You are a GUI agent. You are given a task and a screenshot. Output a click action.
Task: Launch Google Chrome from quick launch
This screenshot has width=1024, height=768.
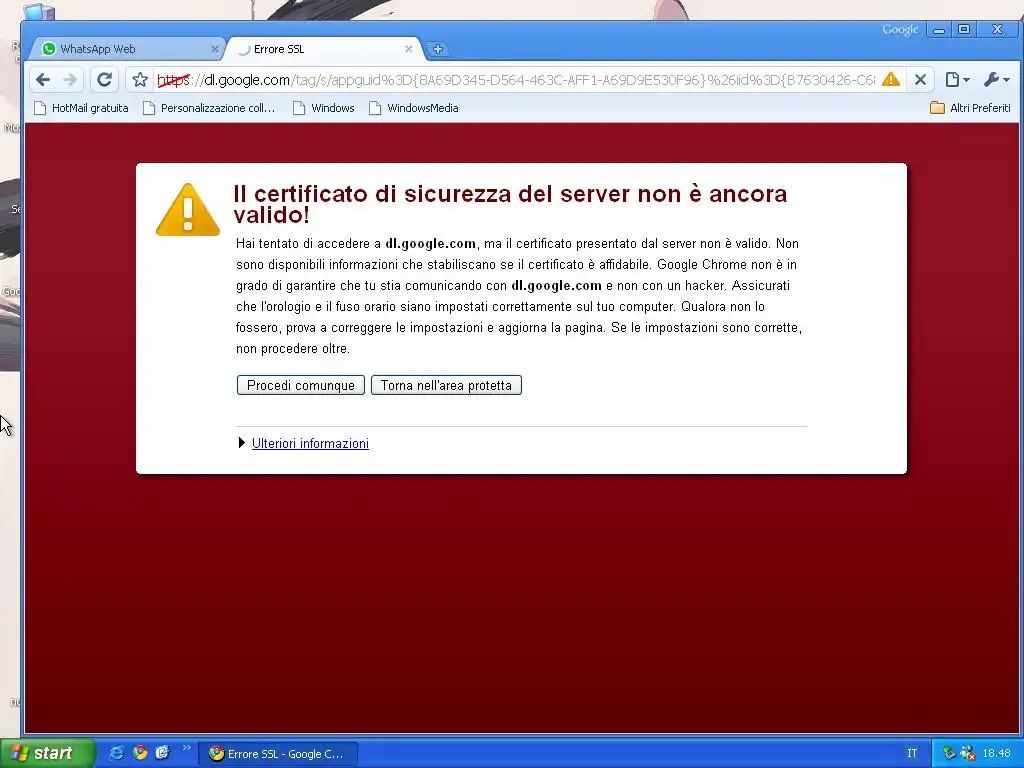(140, 753)
